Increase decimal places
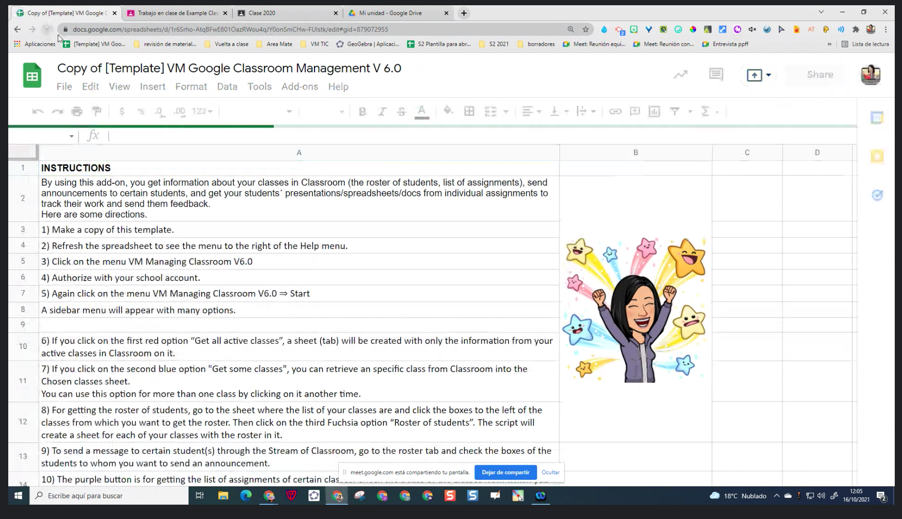Viewport: 902px width, 519px height. tap(179, 112)
